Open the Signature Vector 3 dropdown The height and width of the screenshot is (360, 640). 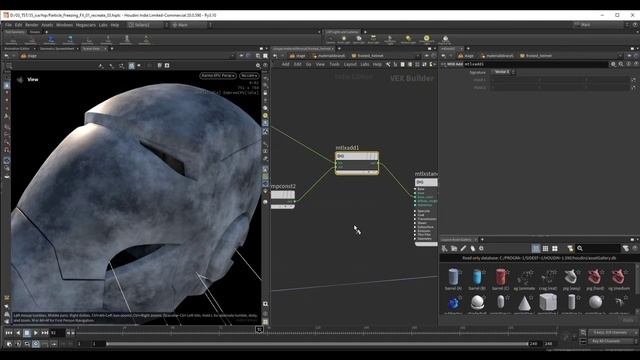coord(503,72)
